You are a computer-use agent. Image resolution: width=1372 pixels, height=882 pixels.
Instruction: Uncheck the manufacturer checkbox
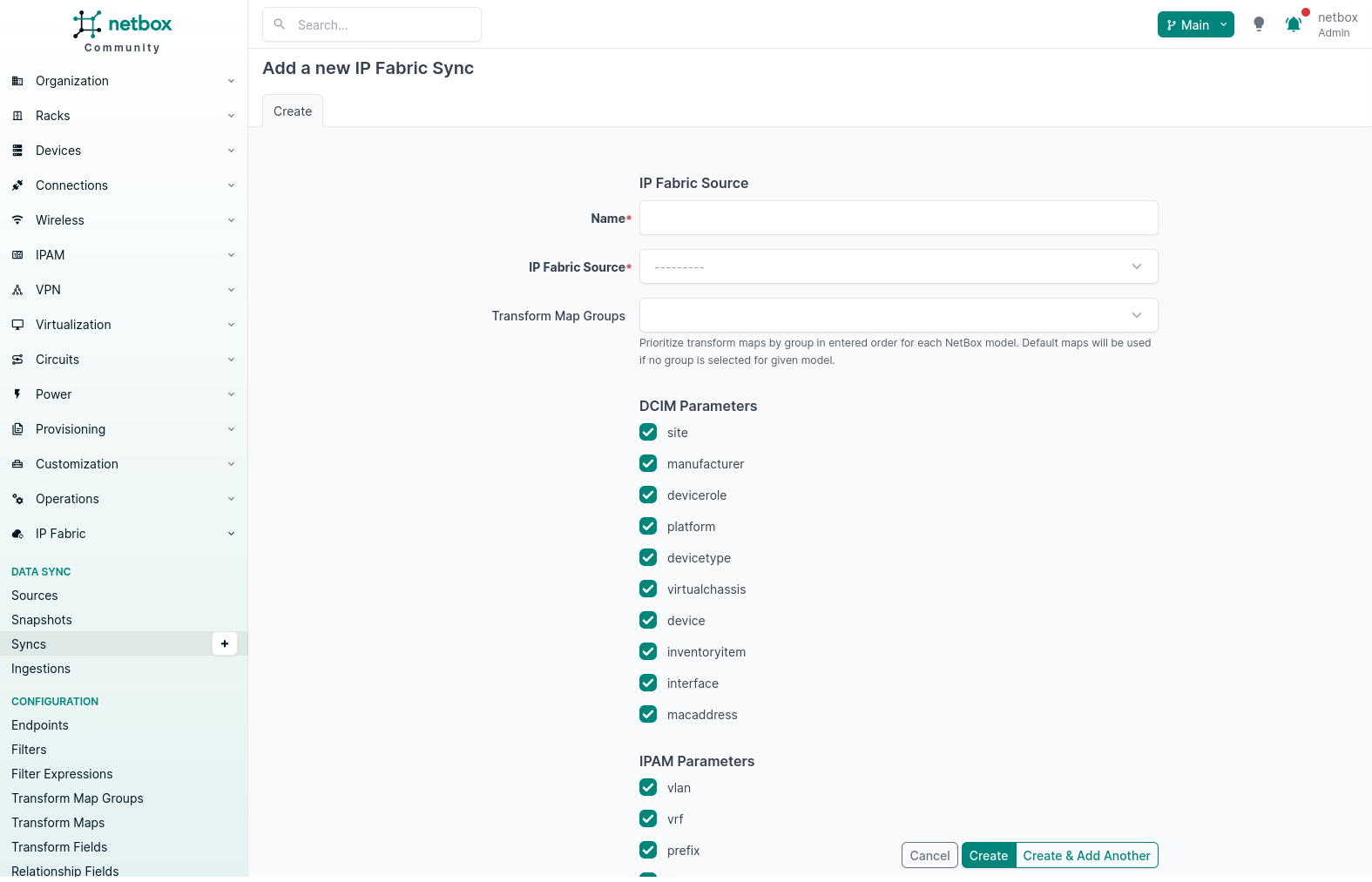click(x=648, y=463)
